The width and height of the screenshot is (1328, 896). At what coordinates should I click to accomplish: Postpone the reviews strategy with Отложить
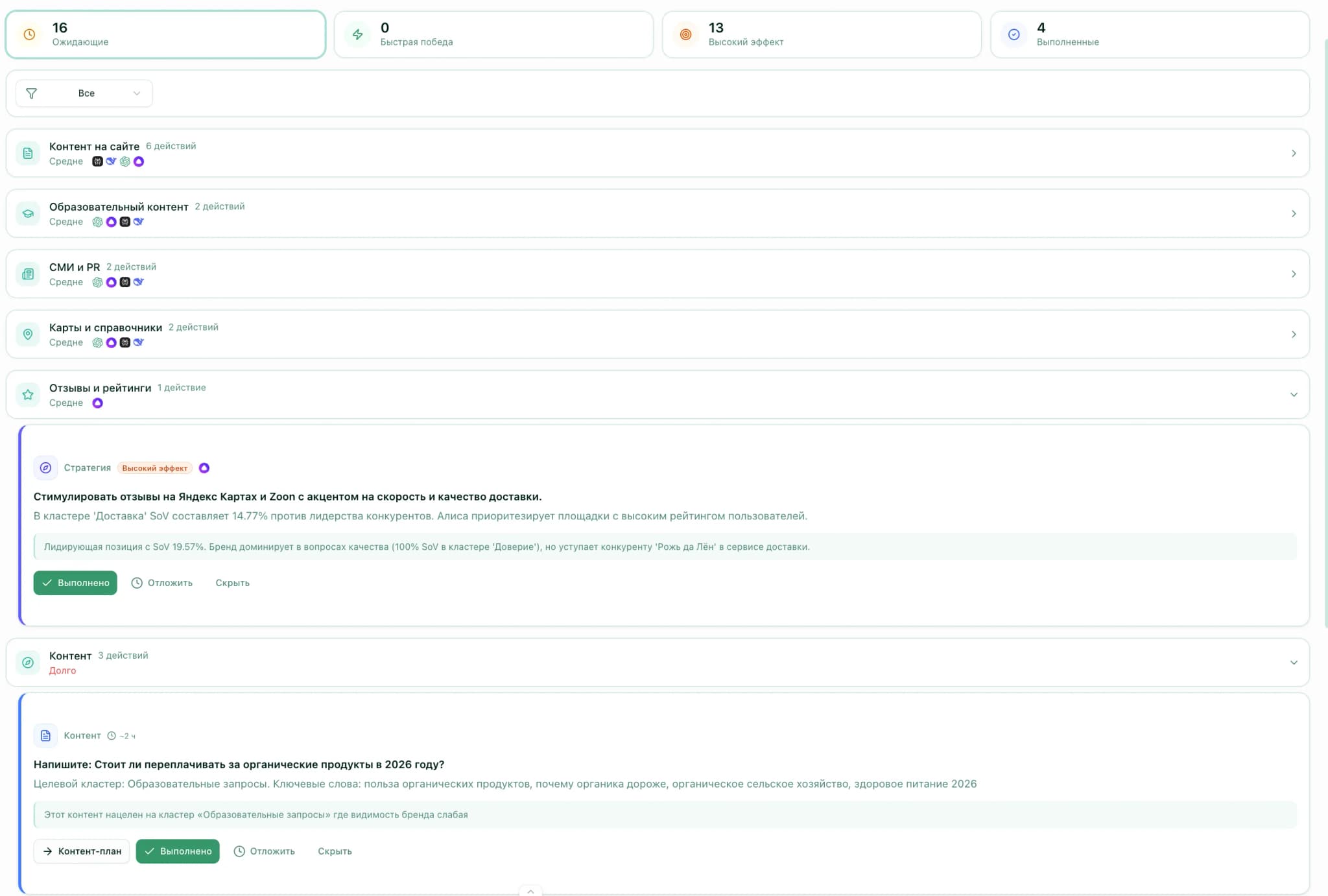tap(162, 583)
